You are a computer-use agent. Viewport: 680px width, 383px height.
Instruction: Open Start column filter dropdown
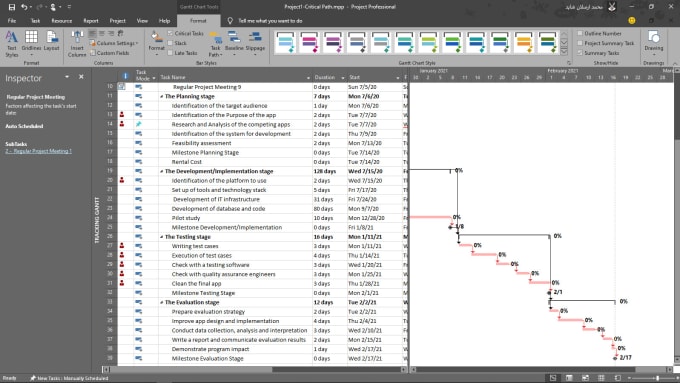(398, 78)
